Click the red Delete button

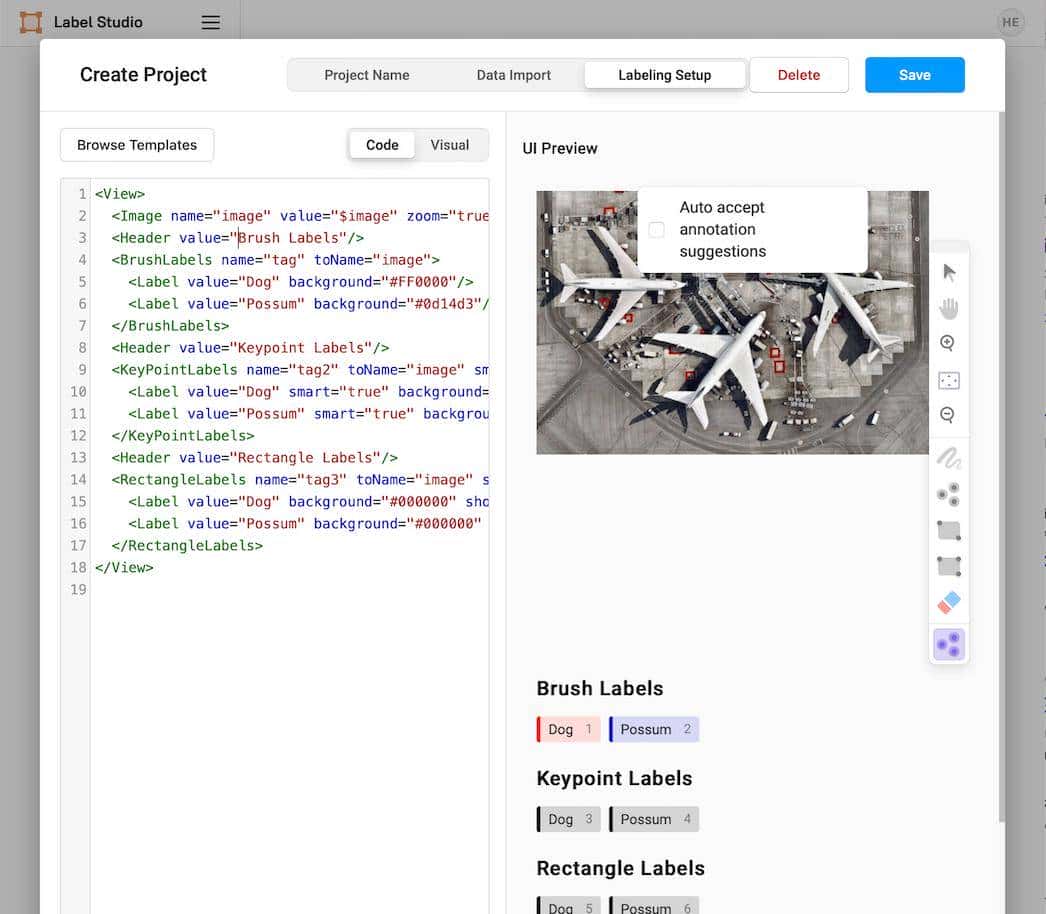[x=798, y=75]
